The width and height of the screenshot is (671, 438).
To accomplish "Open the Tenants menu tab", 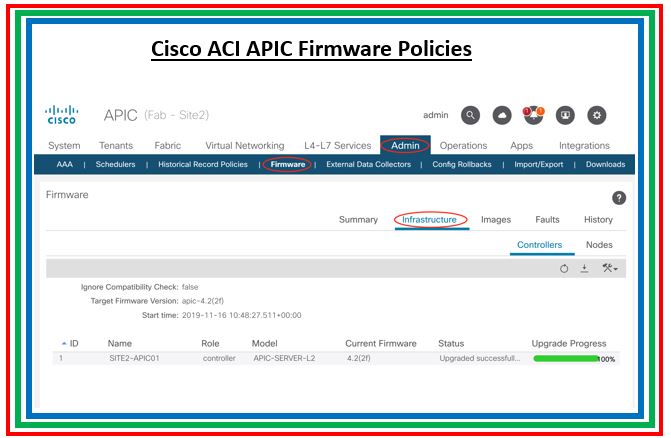I will [117, 145].
